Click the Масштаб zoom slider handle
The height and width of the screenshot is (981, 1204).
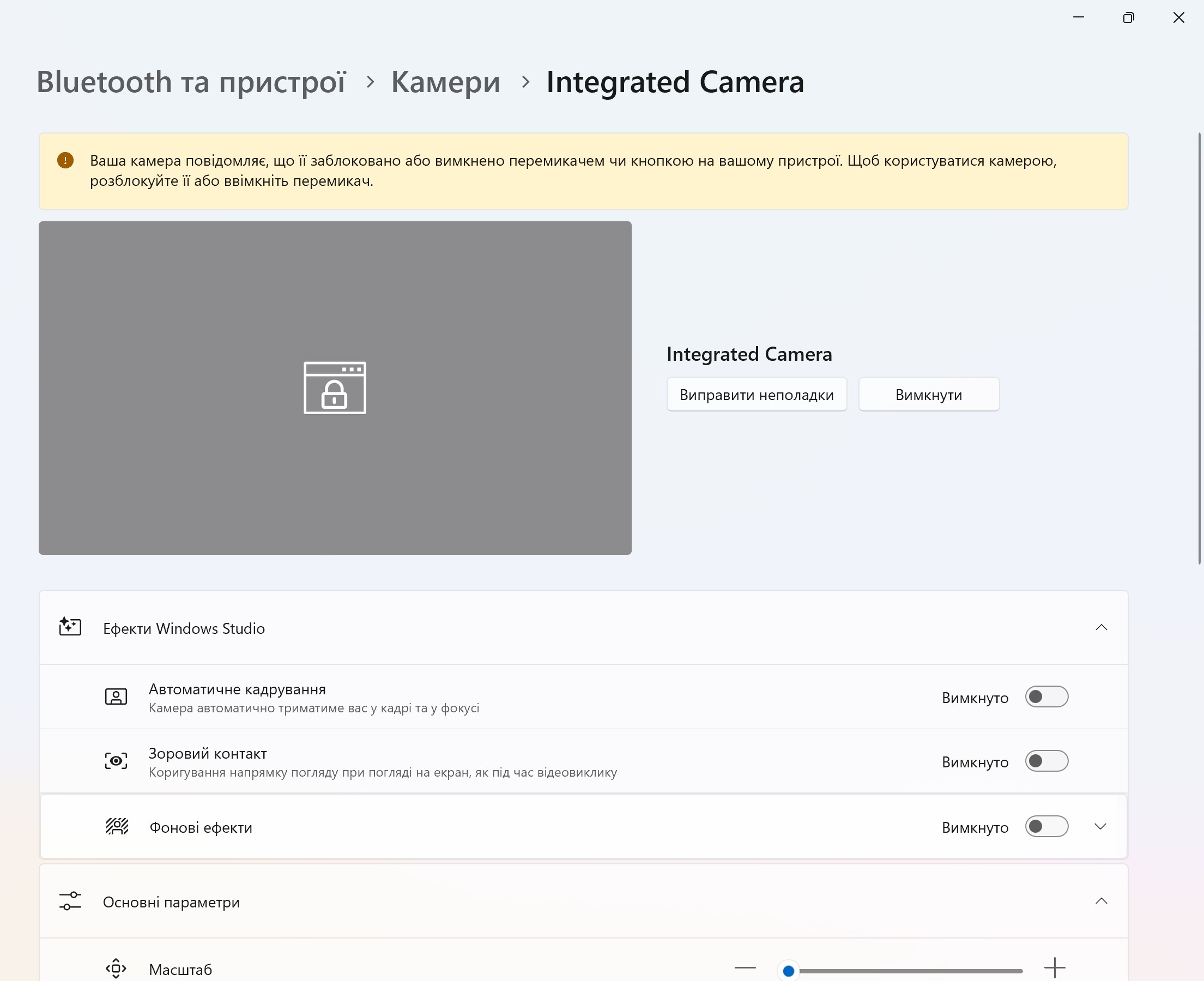[x=788, y=971]
